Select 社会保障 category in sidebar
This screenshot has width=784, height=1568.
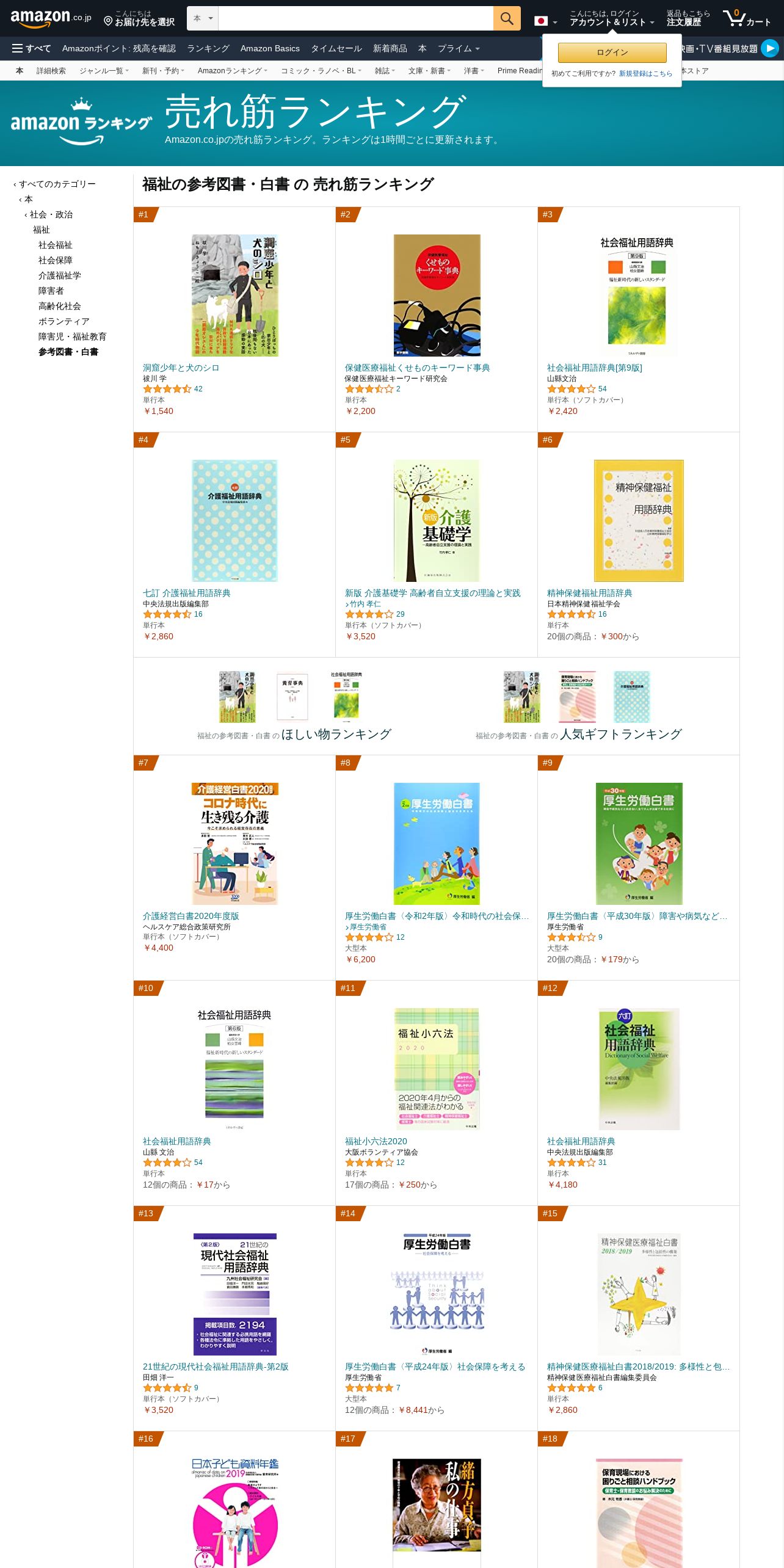pyautogui.click(x=56, y=260)
